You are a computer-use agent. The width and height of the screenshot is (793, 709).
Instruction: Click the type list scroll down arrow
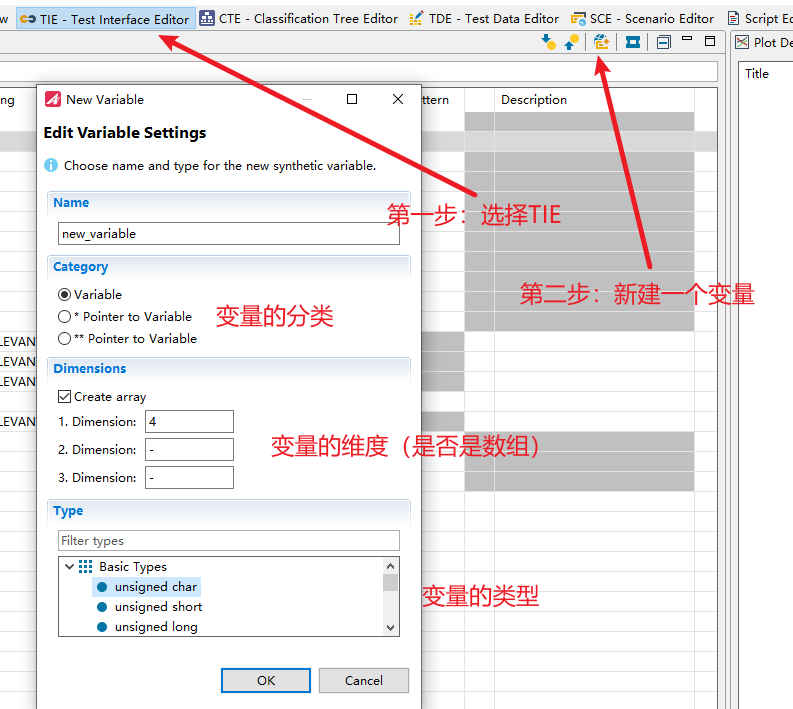tap(390, 628)
